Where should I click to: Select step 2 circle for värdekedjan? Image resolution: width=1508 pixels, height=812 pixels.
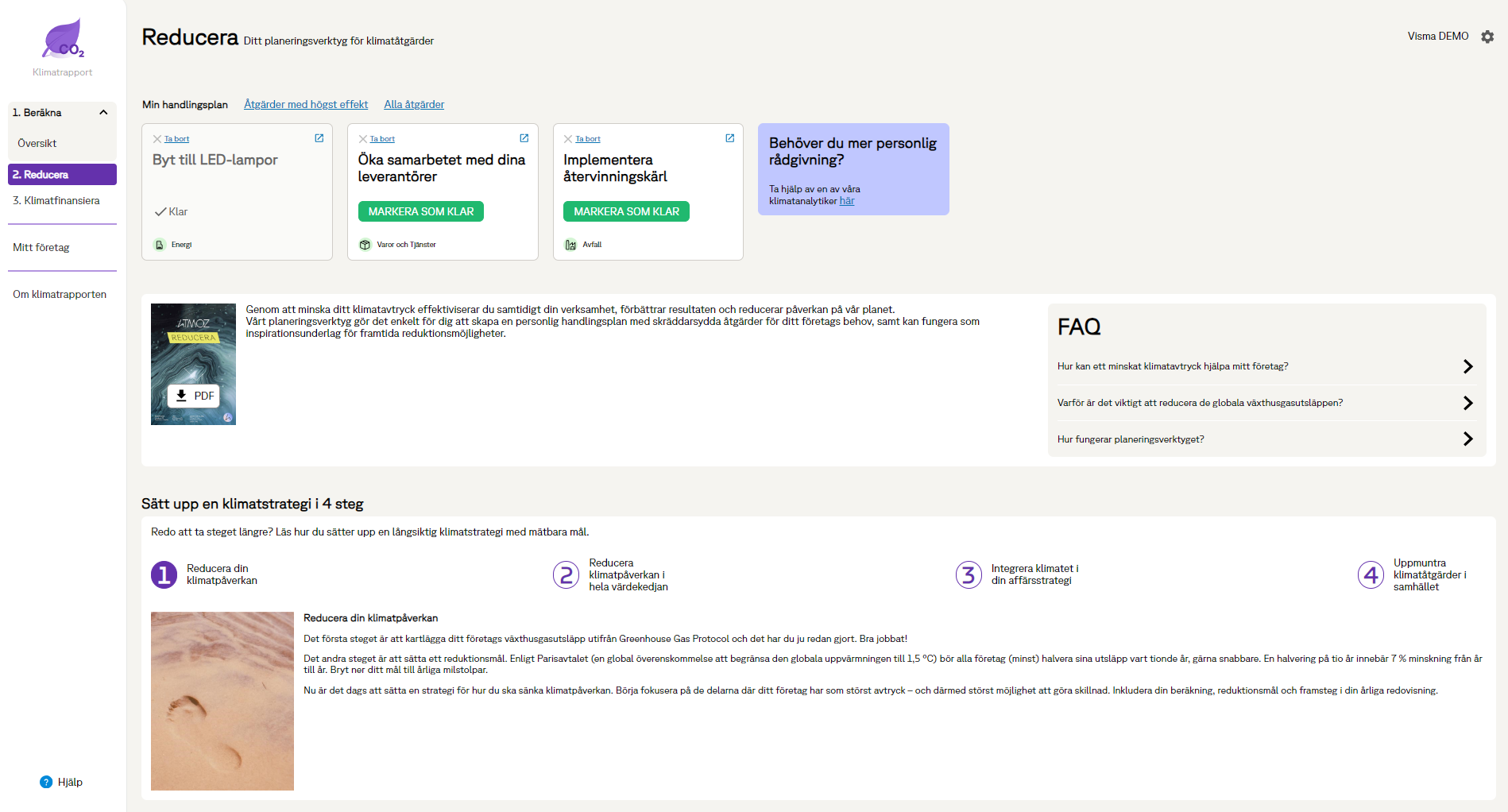[566, 574]
